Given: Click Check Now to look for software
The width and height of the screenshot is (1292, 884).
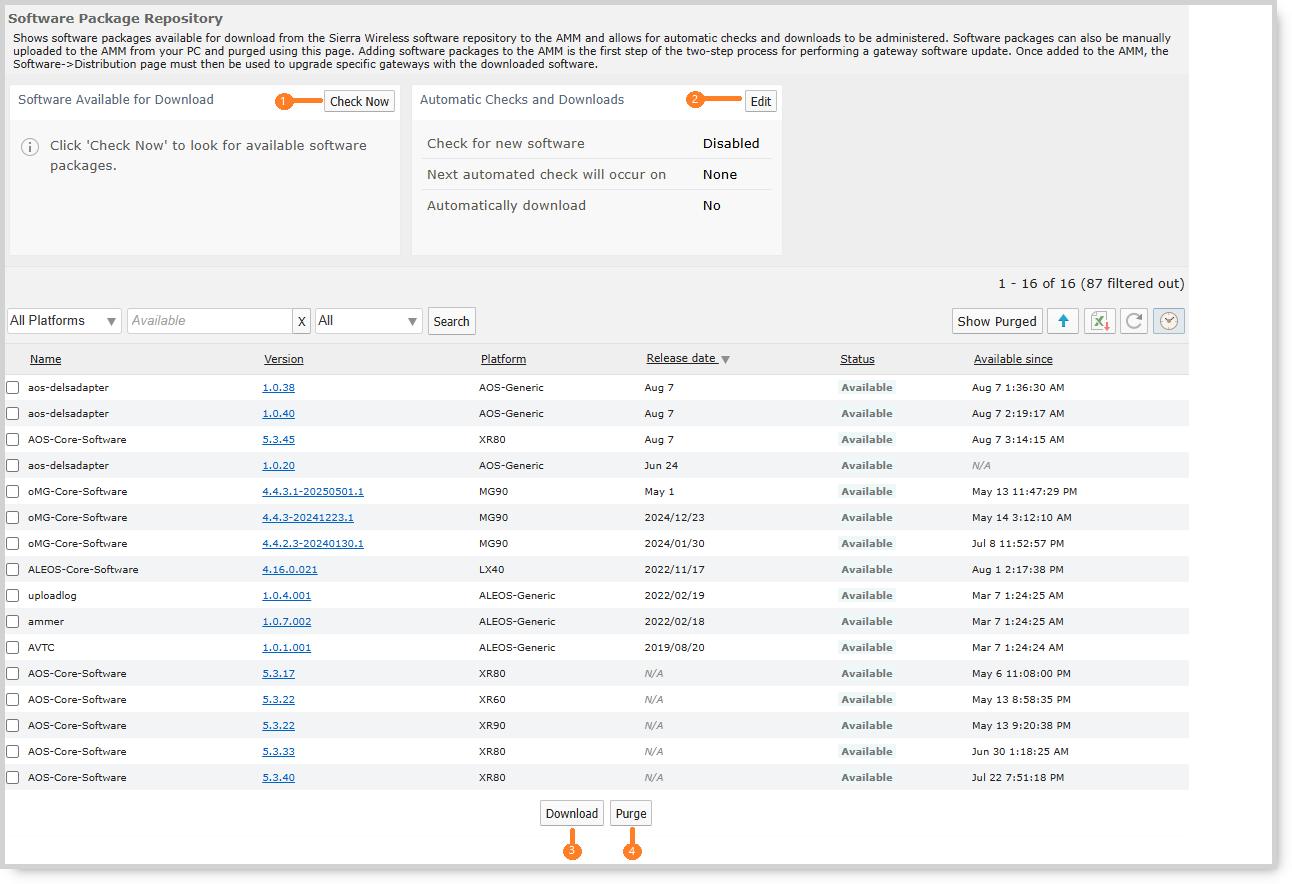Looking at the screenshot, I should tap(358, 100).
